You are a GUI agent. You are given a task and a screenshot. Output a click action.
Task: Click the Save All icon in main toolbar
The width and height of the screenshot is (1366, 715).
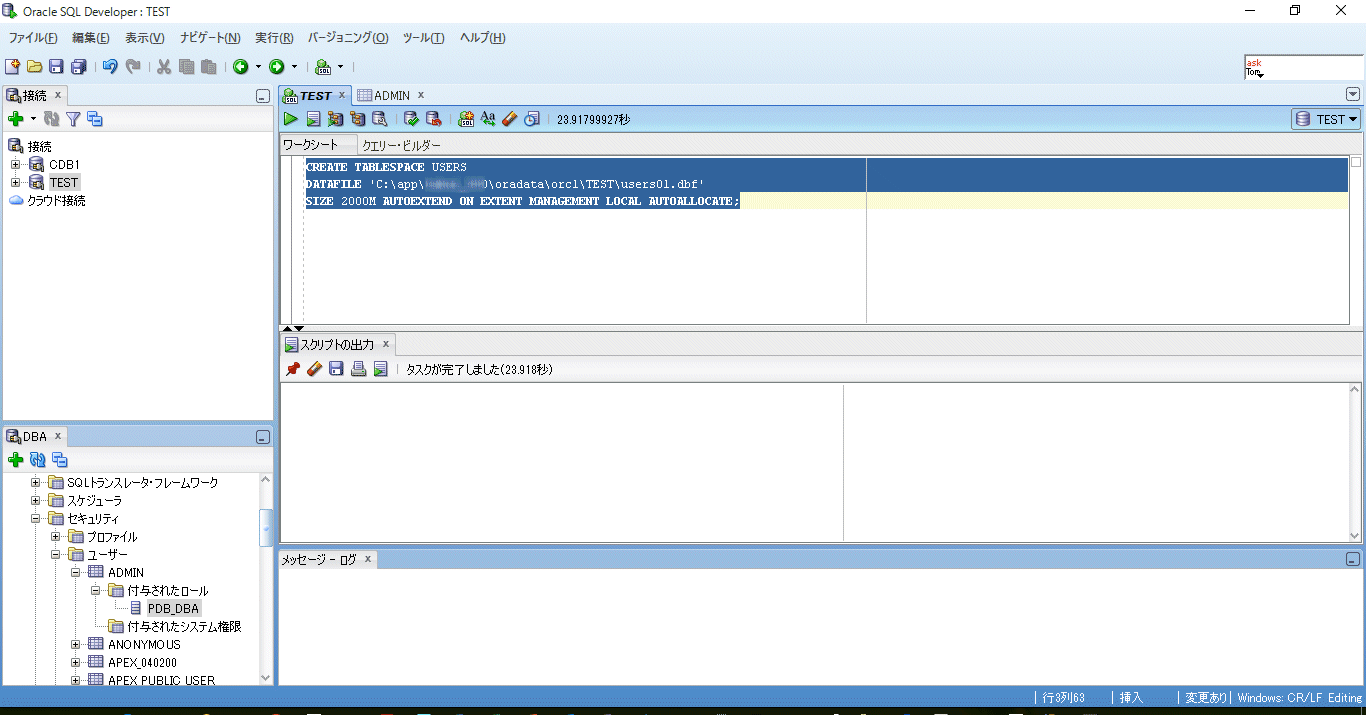78,67
